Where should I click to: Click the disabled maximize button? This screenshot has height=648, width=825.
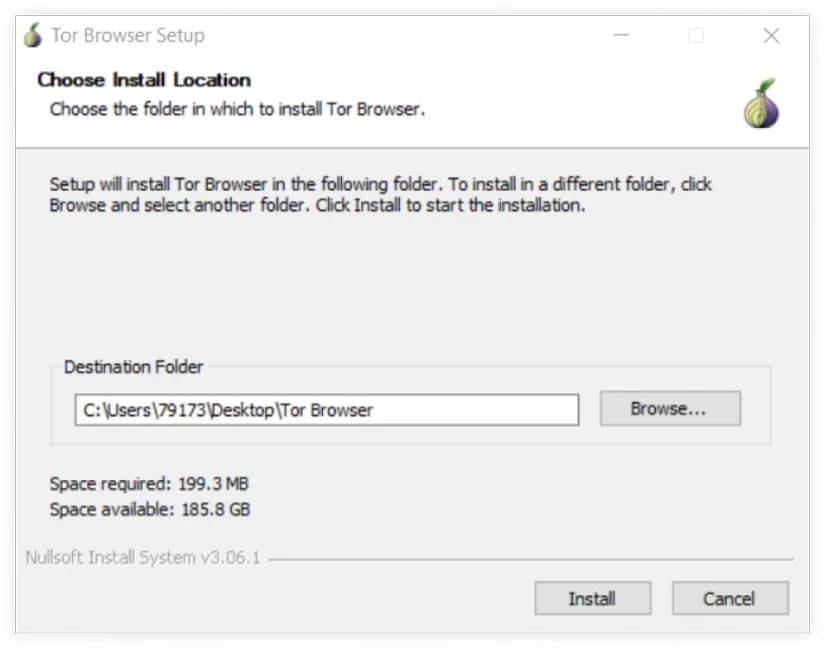pos(696,35)
